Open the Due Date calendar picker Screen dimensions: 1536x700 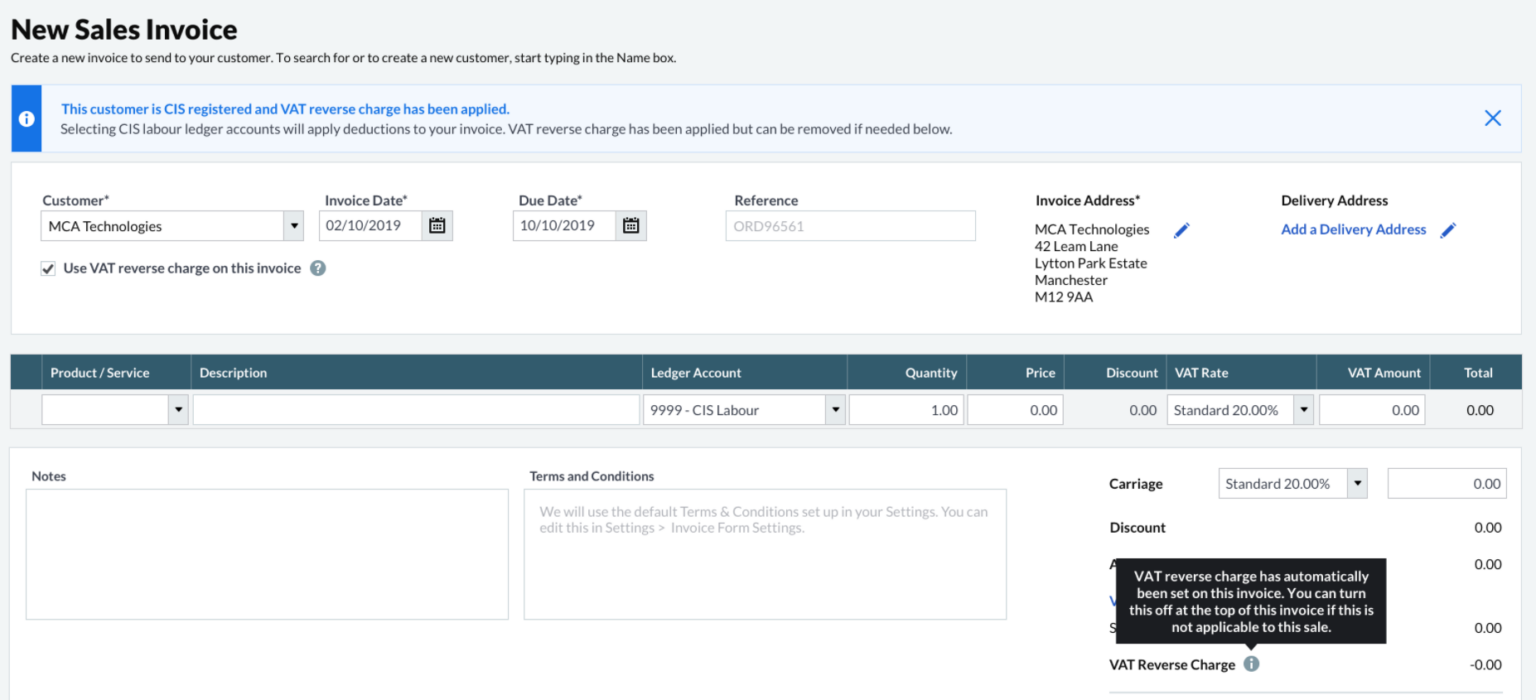click(x=630, y=226)
